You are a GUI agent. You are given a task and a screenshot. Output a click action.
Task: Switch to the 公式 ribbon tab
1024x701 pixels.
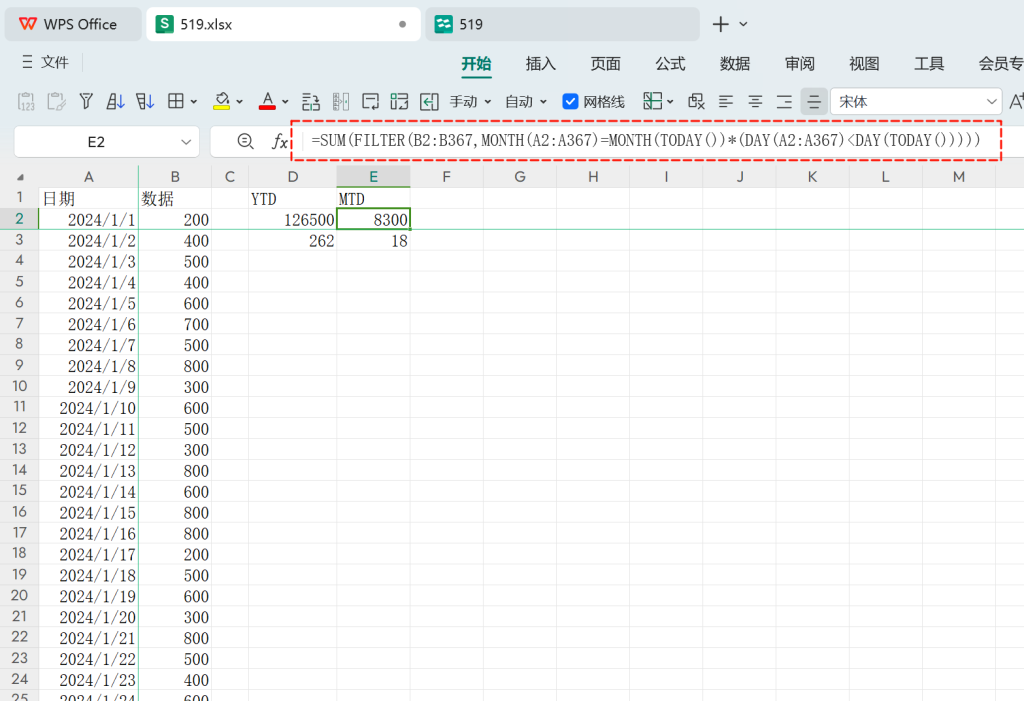[x=670, y=63]
